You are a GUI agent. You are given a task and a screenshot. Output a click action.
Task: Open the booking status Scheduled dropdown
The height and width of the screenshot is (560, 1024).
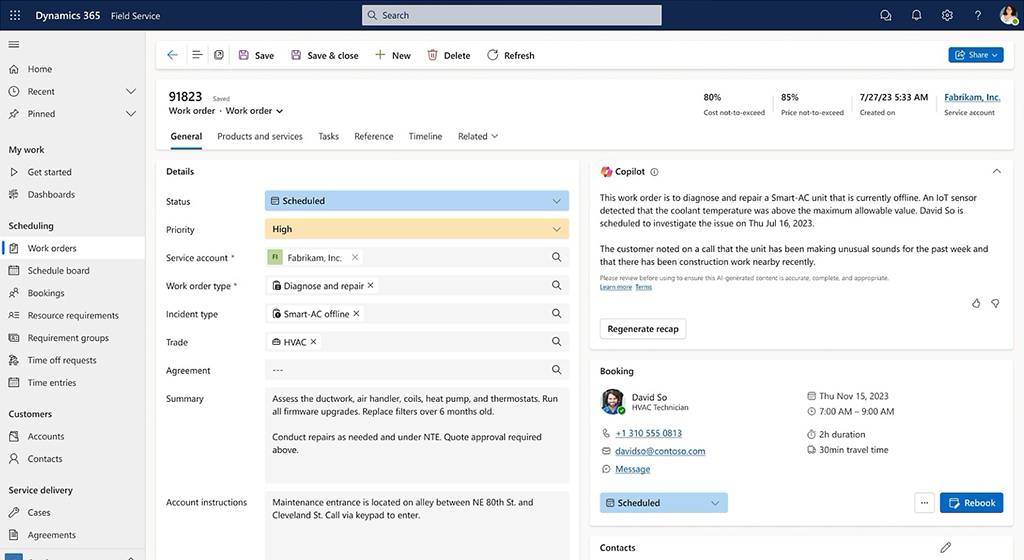664,503
